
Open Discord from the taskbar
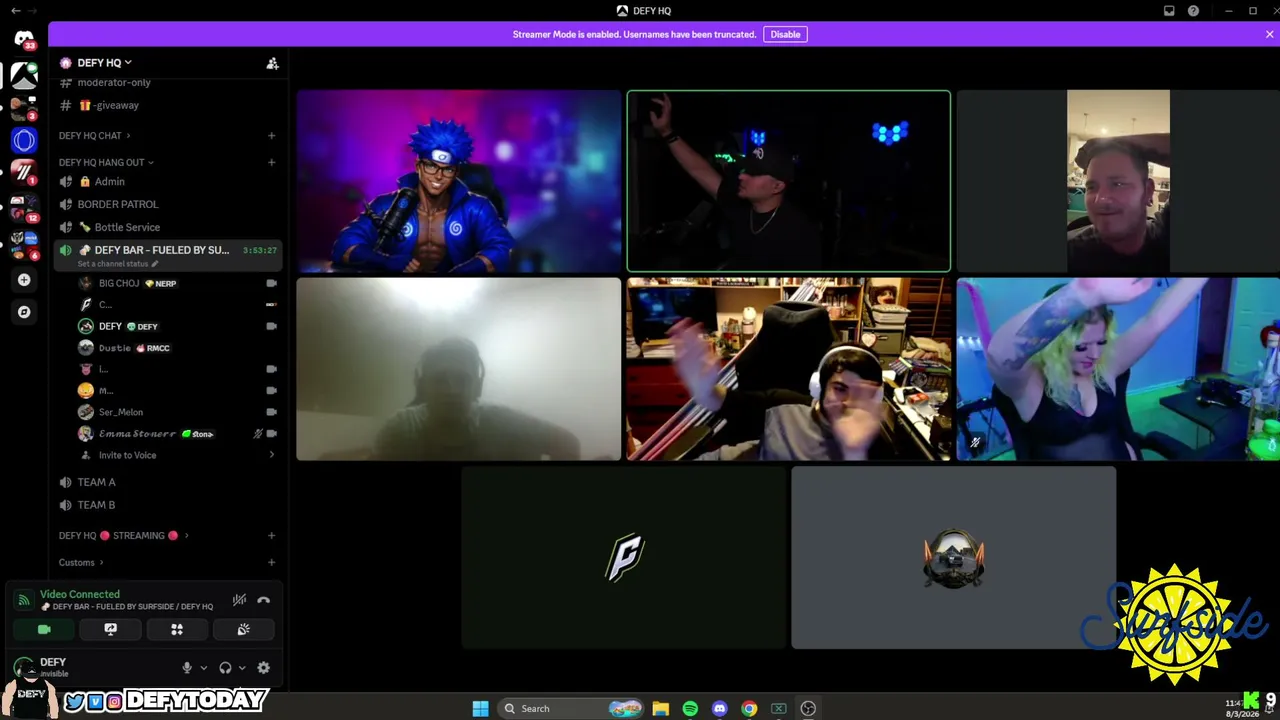(x=719, y=708)
